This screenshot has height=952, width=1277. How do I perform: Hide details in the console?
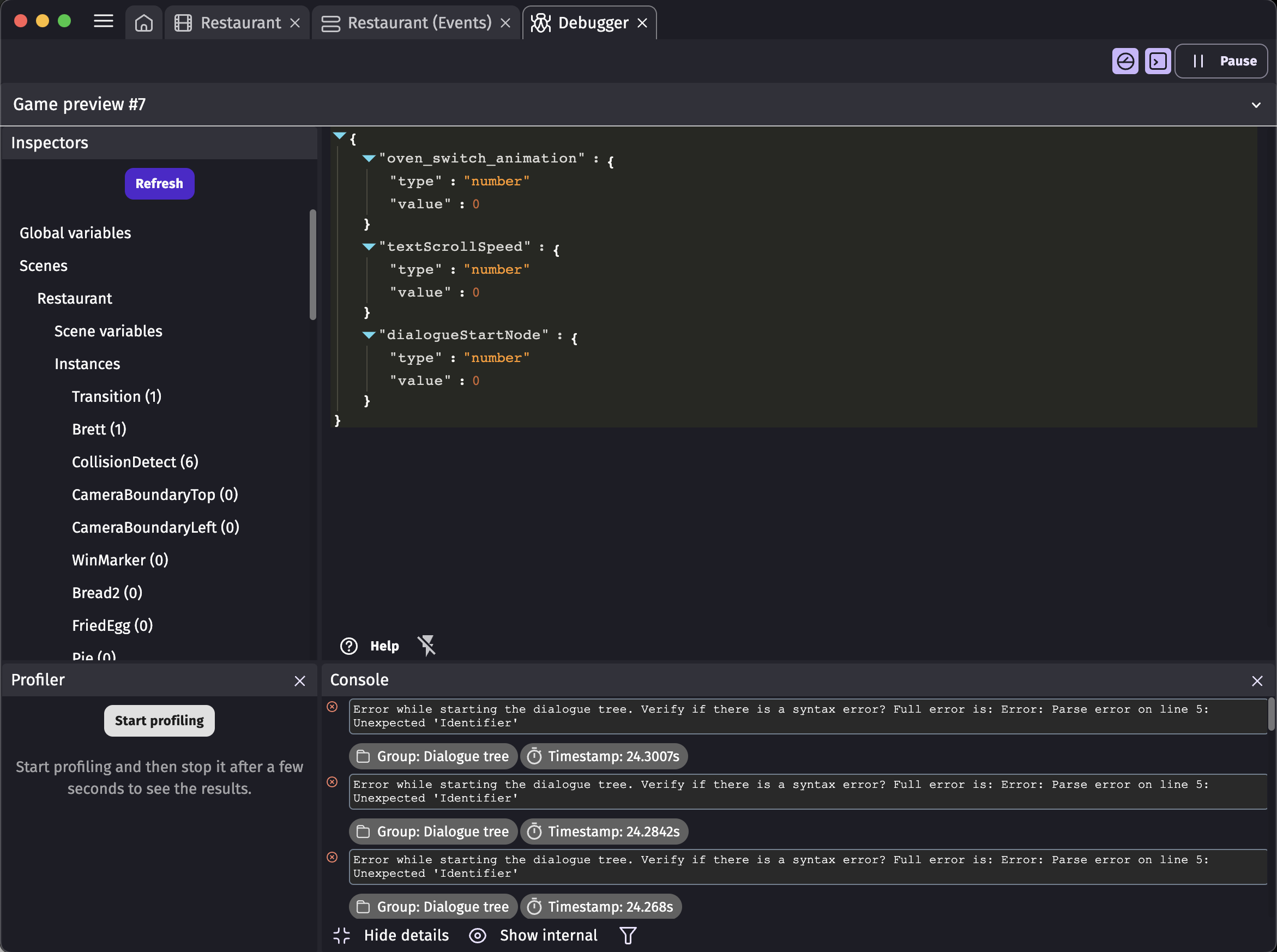[x=391, y=935]
